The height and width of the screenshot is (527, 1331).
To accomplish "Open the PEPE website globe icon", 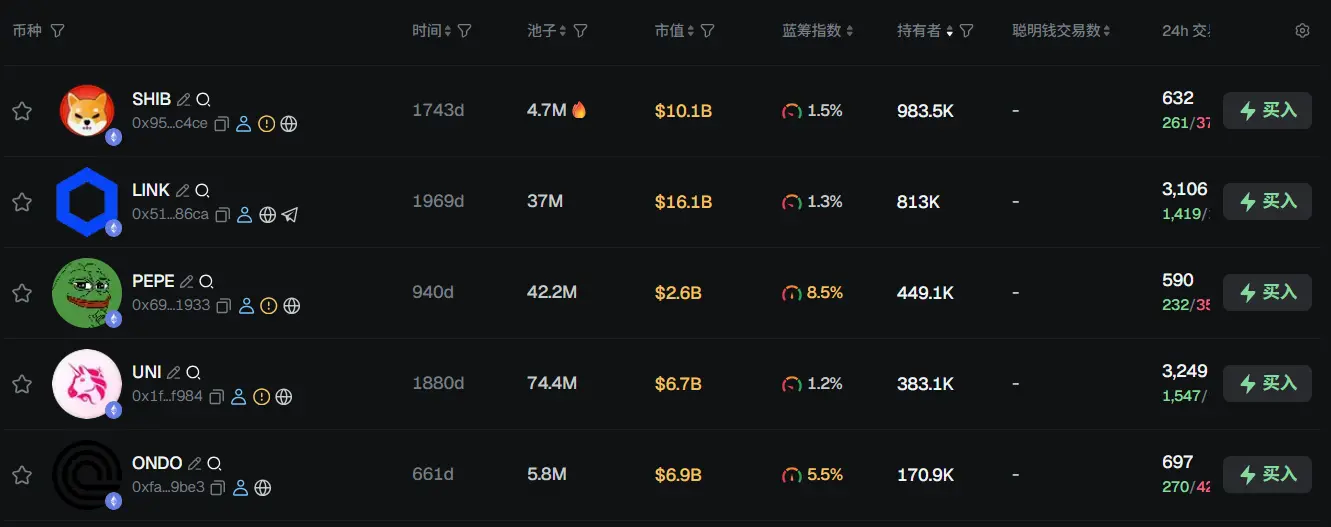I will click(x=291, y=306).
